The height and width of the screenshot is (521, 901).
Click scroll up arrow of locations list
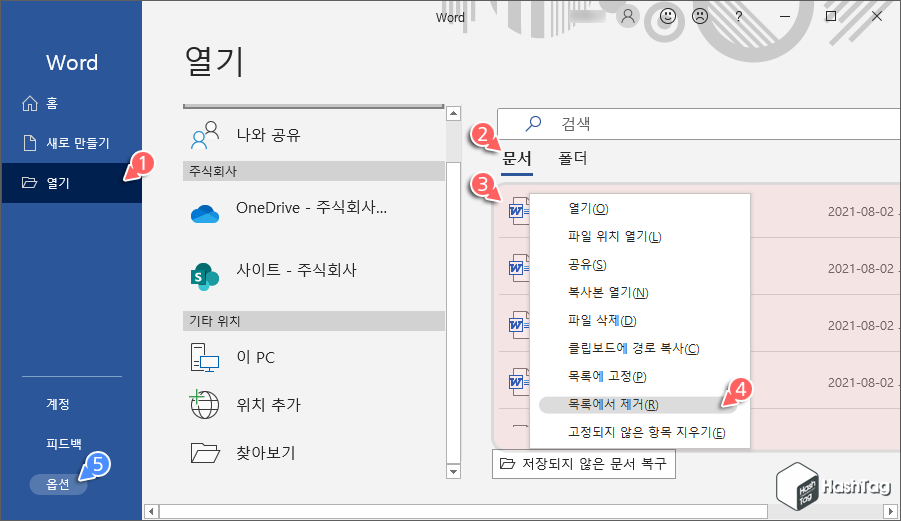[x=453, y=113]
